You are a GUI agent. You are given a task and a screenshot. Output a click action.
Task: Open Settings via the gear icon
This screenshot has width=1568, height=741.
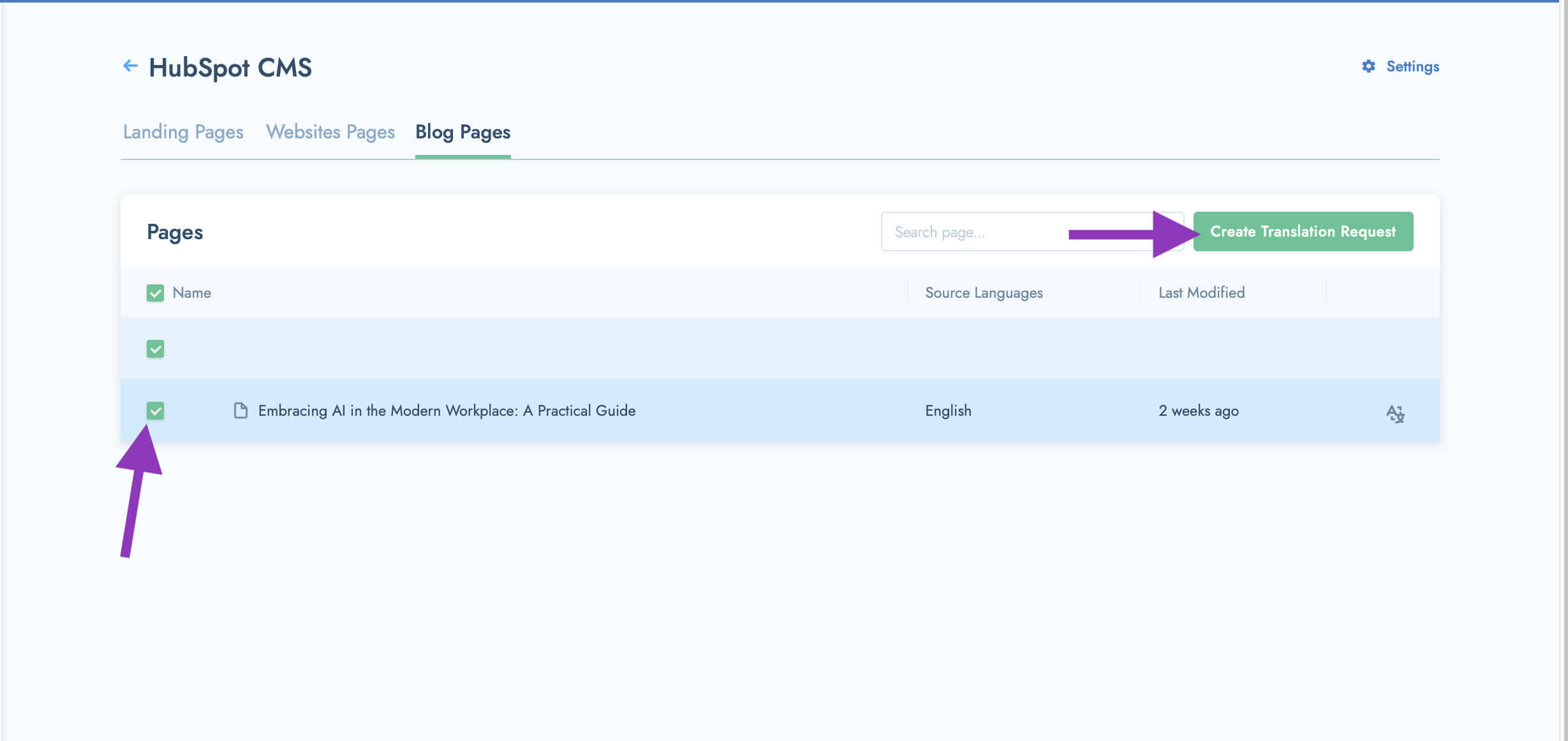click(1368, 66)
